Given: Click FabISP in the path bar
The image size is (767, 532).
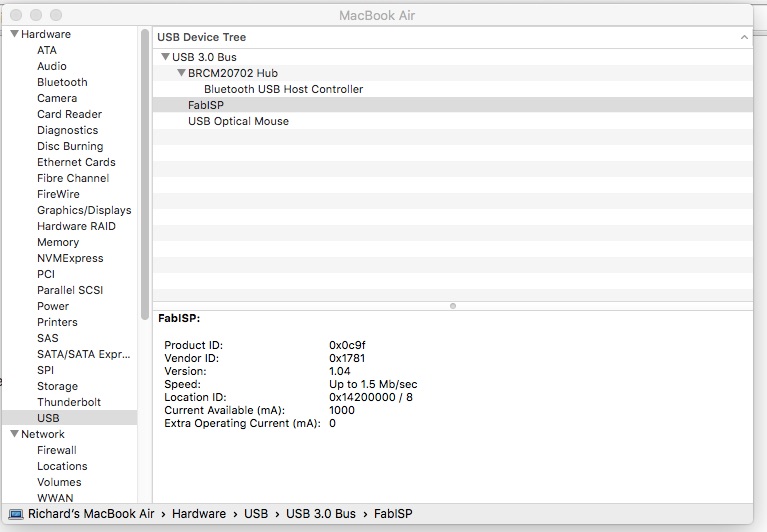Looking at the screenshot, I should [393, 514].
